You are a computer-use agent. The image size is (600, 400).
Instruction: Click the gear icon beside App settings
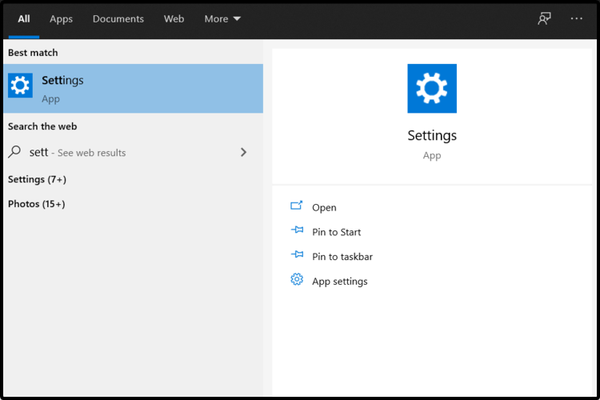click(x=296, y=281)
